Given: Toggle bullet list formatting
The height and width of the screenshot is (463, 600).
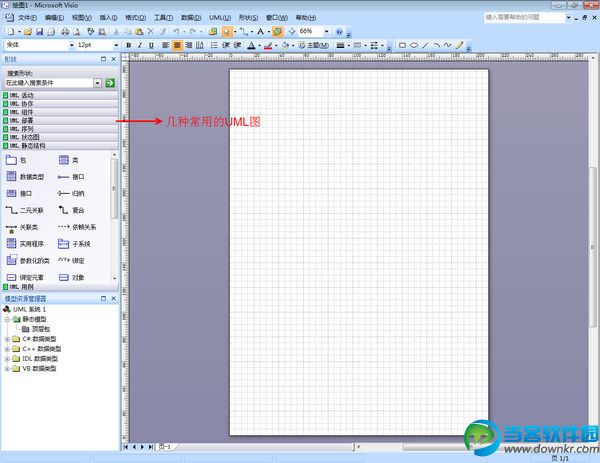Looking at the screenshot, I should point(214,45).
